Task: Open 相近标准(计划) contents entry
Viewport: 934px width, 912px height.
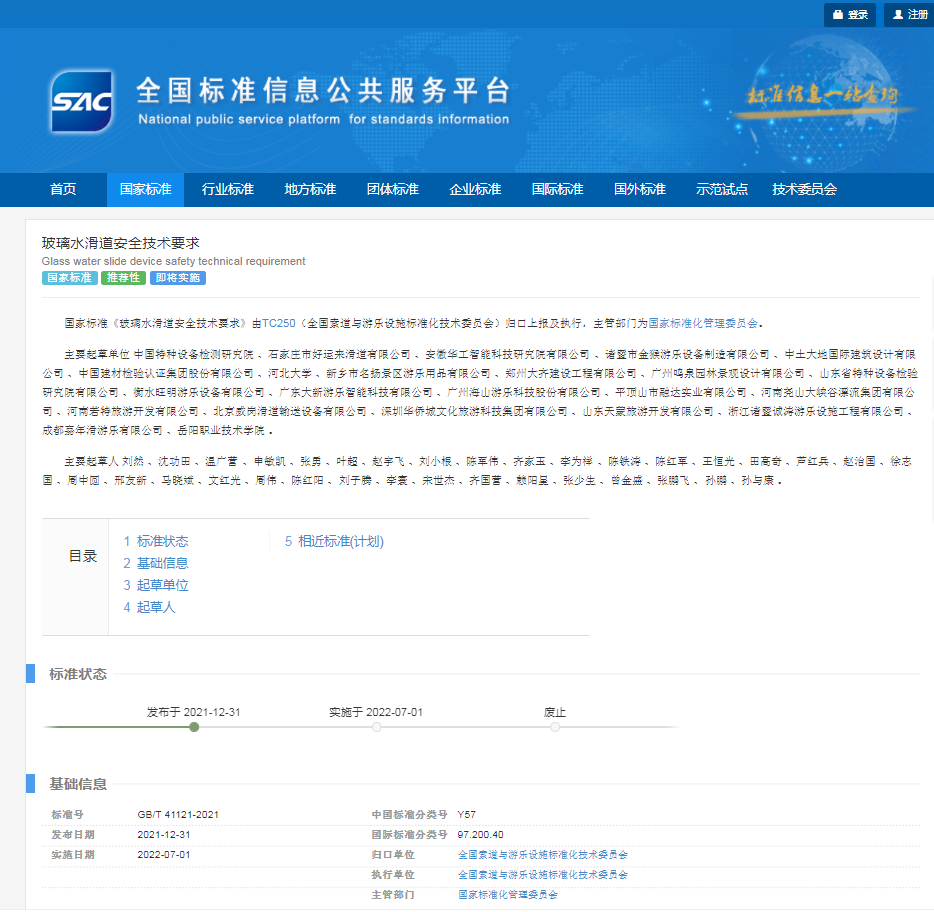Action: [x=340, y=541]
